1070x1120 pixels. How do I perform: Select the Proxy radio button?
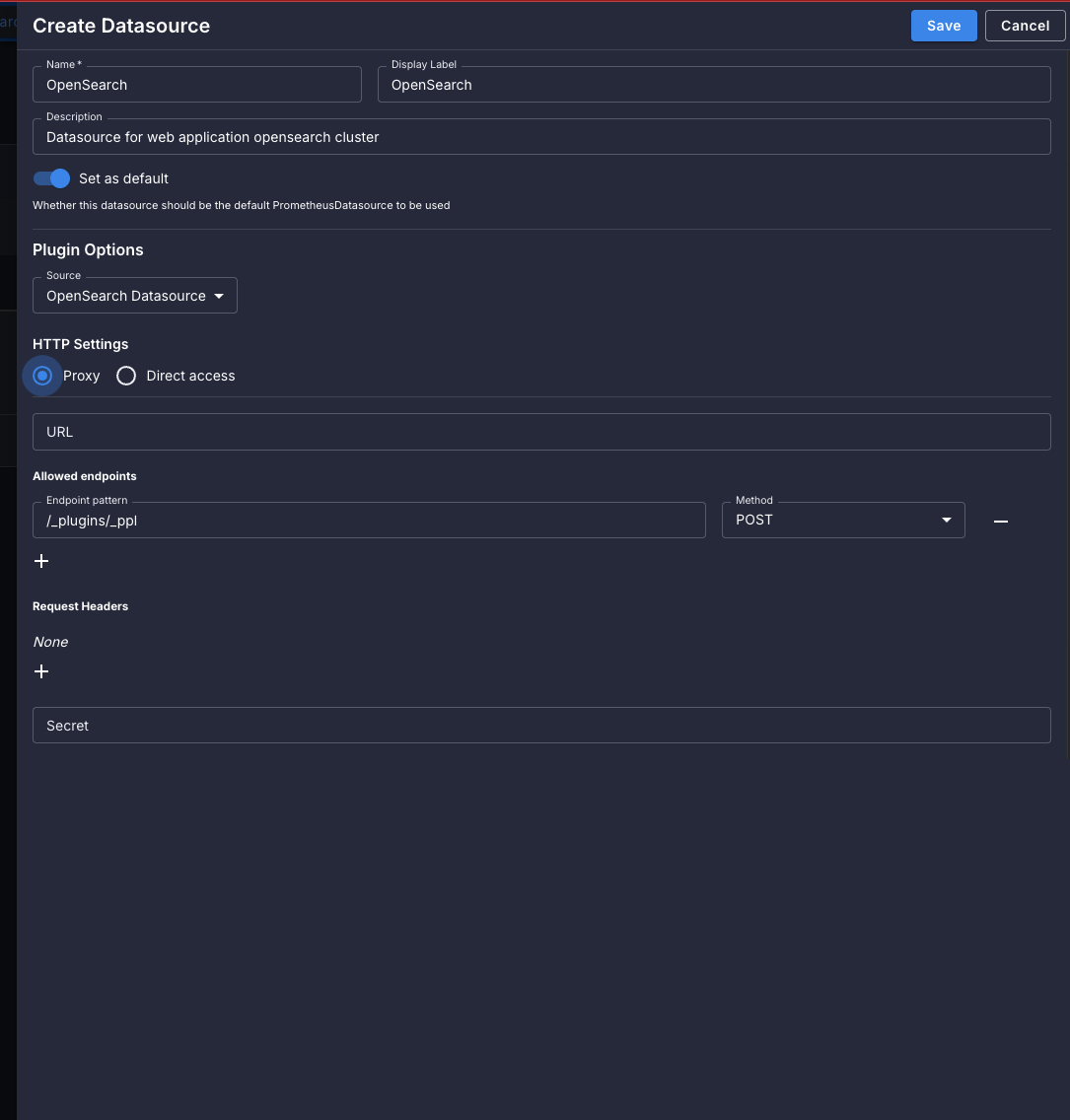(42, 376)
